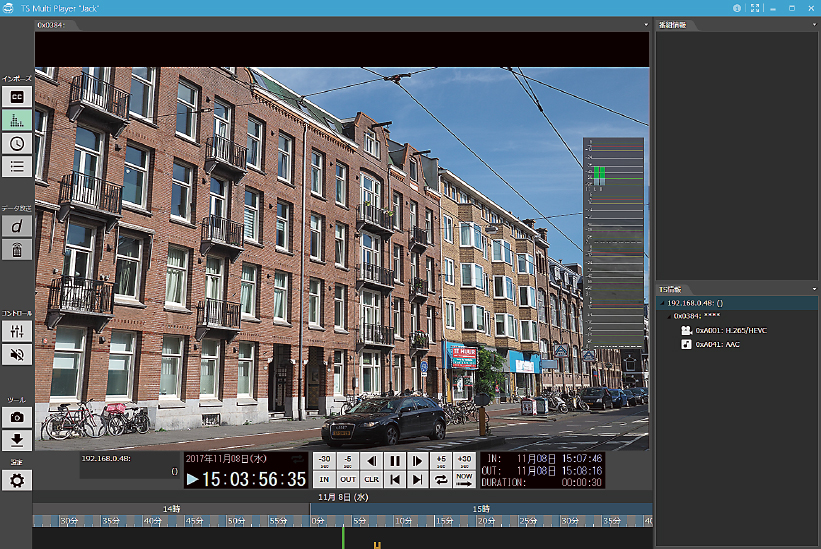The height and width of the screenshot is (549, 821).
Task: Open settings with the gear icon
Action: coord(17,480)
